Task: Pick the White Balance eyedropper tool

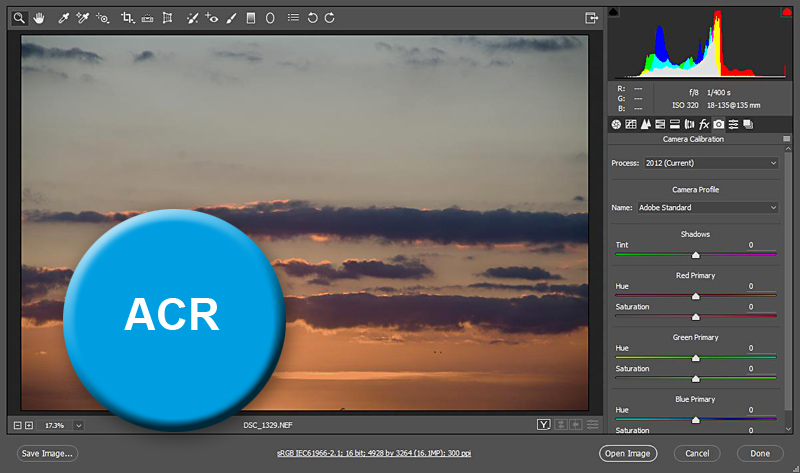Action: pos(64,18)
